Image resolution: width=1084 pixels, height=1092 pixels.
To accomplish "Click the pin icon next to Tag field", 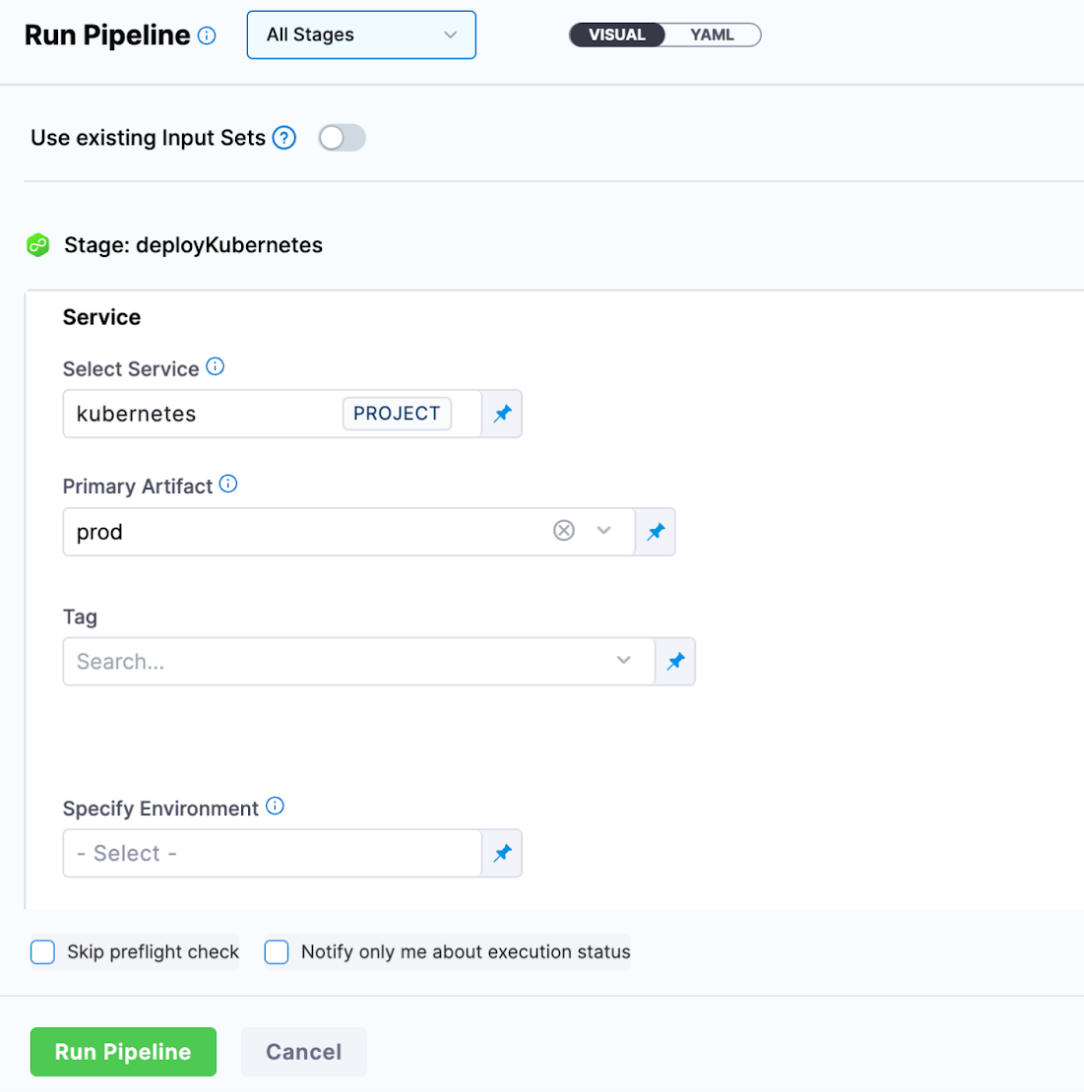I will pos(676,661).
